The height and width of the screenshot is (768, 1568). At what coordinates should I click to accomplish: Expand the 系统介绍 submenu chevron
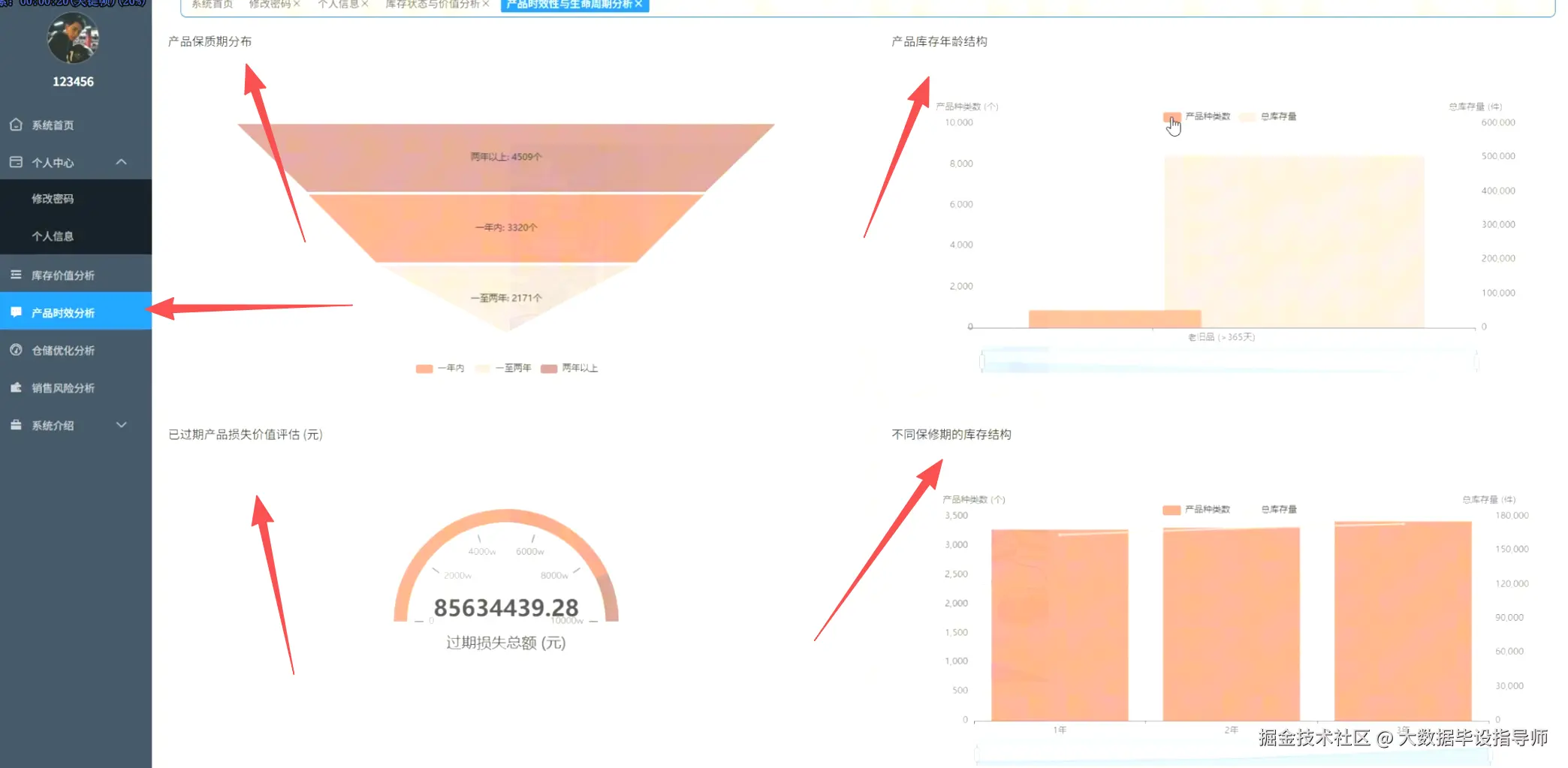[122, 425]
